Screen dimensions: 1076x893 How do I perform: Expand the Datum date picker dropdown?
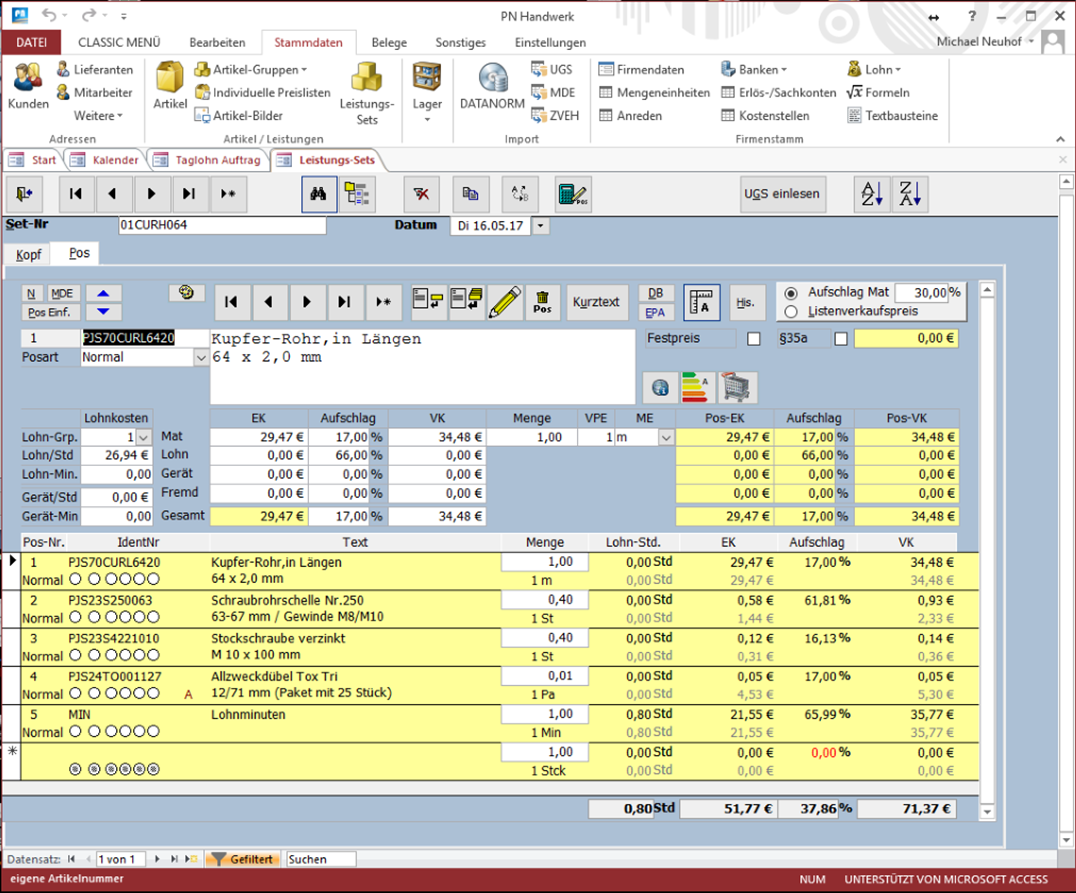pos(541,226)
